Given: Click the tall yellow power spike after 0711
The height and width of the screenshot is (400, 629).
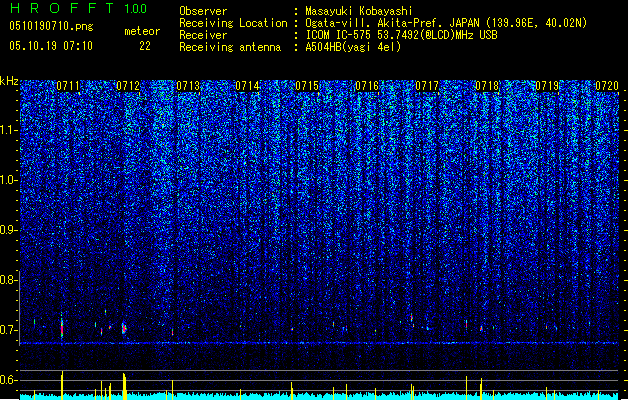Looking at the screenshot, I should 62,385.
